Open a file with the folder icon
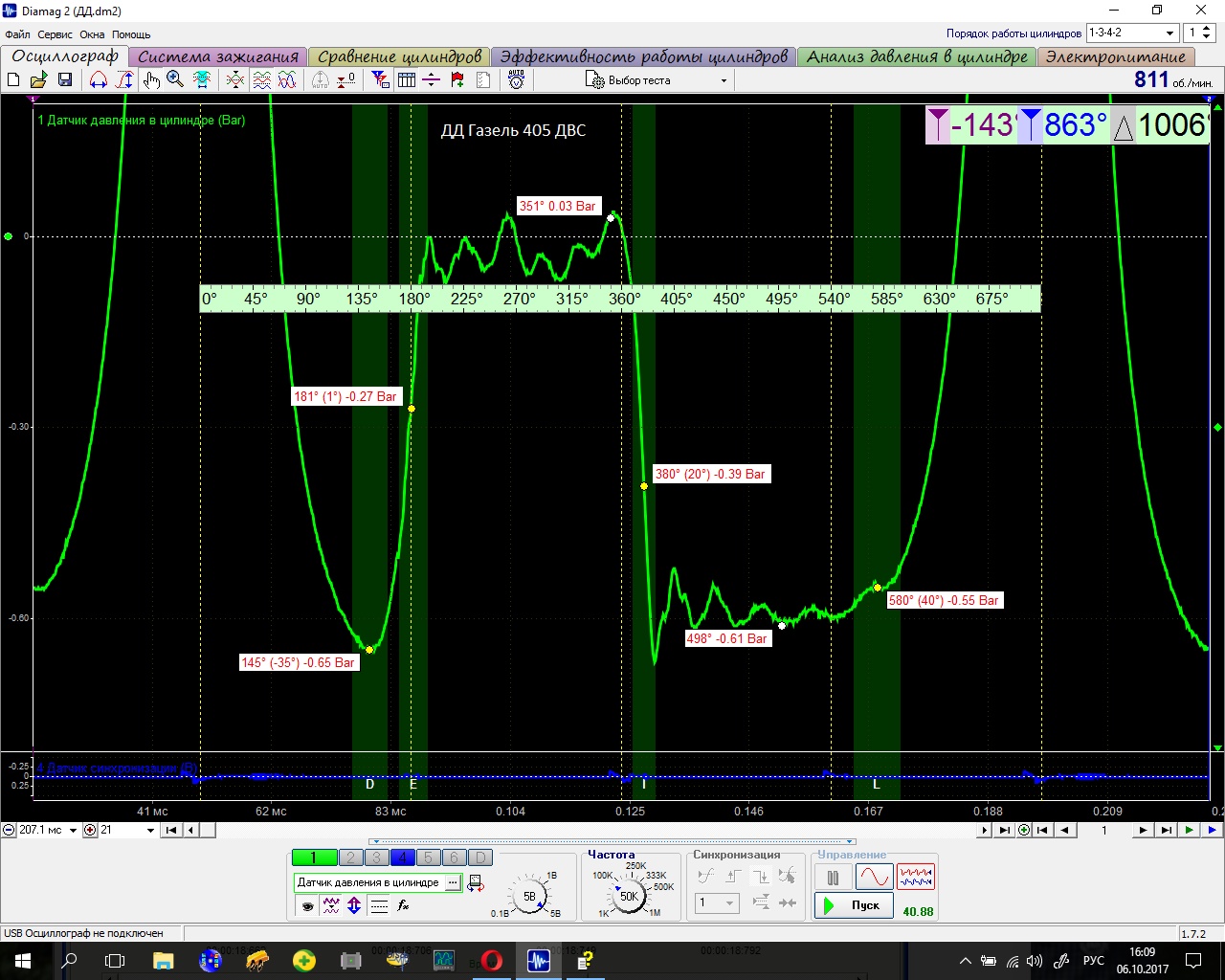This screenshot has height=980, width=1225. (x=39, y=79)
